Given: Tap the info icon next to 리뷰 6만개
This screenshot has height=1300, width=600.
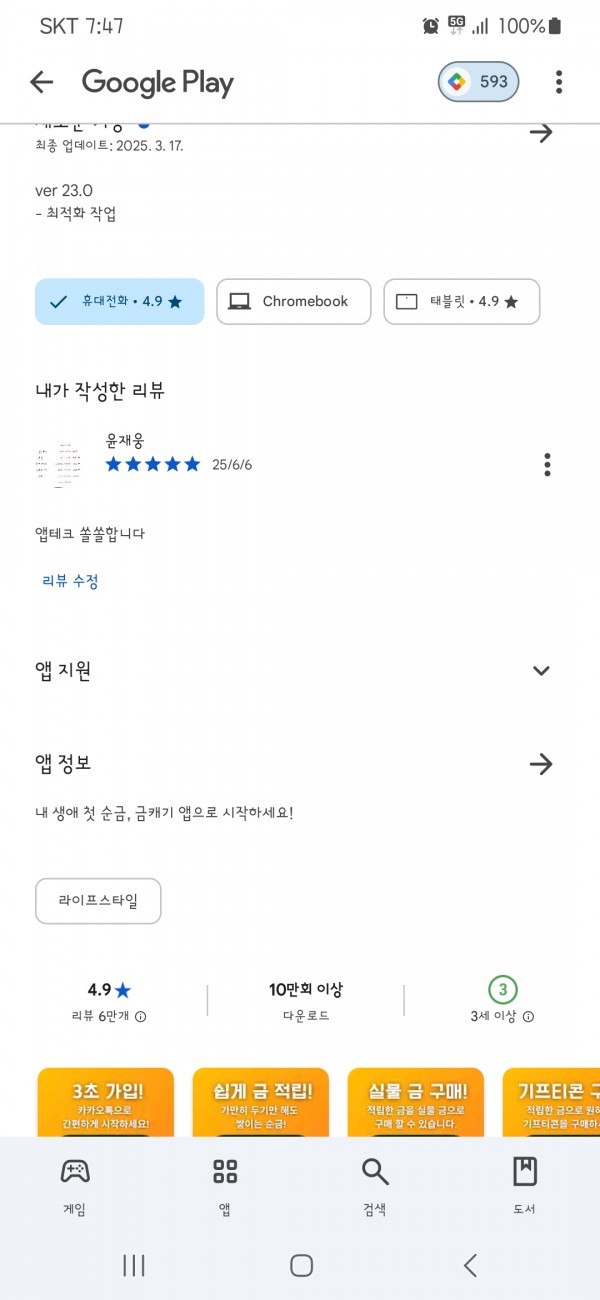Looking at the screenshot, I should pyautogui.click(x=141, y=1016).
